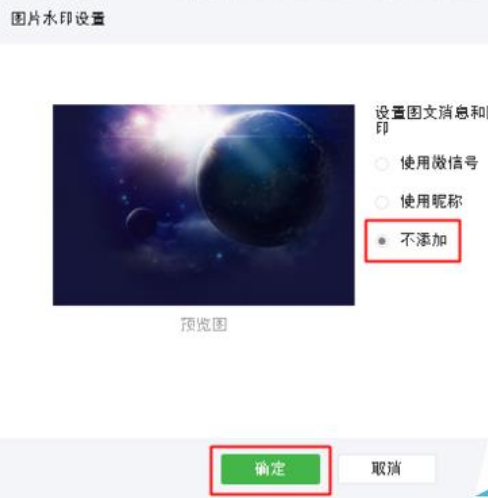Open the watermark preview image
The image size is (488, 498).
click(204, 205)
